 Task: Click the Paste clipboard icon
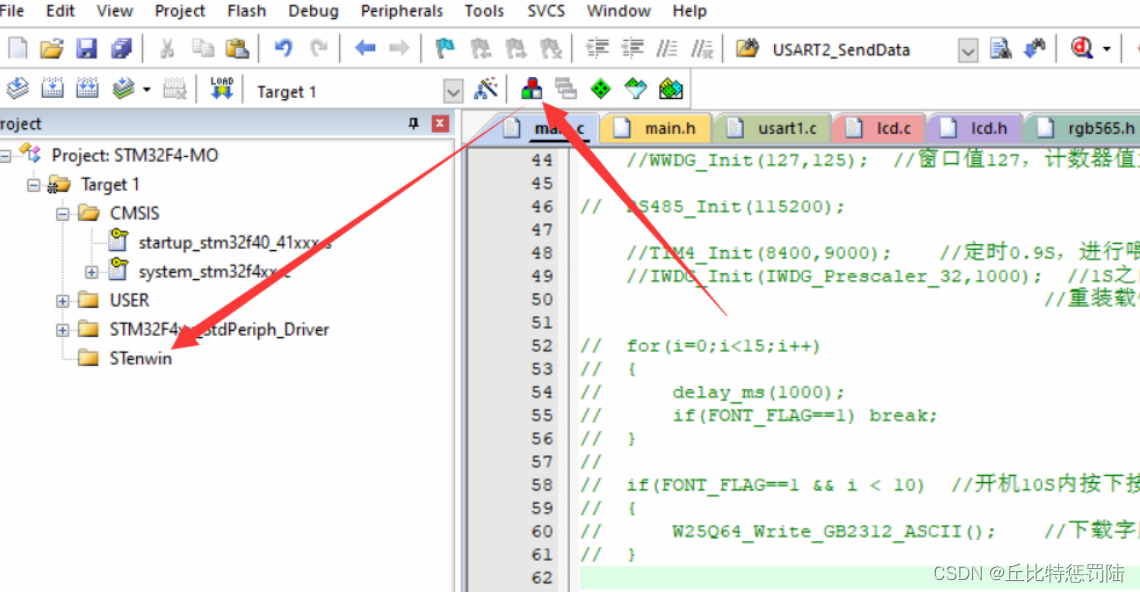[237, 49]
